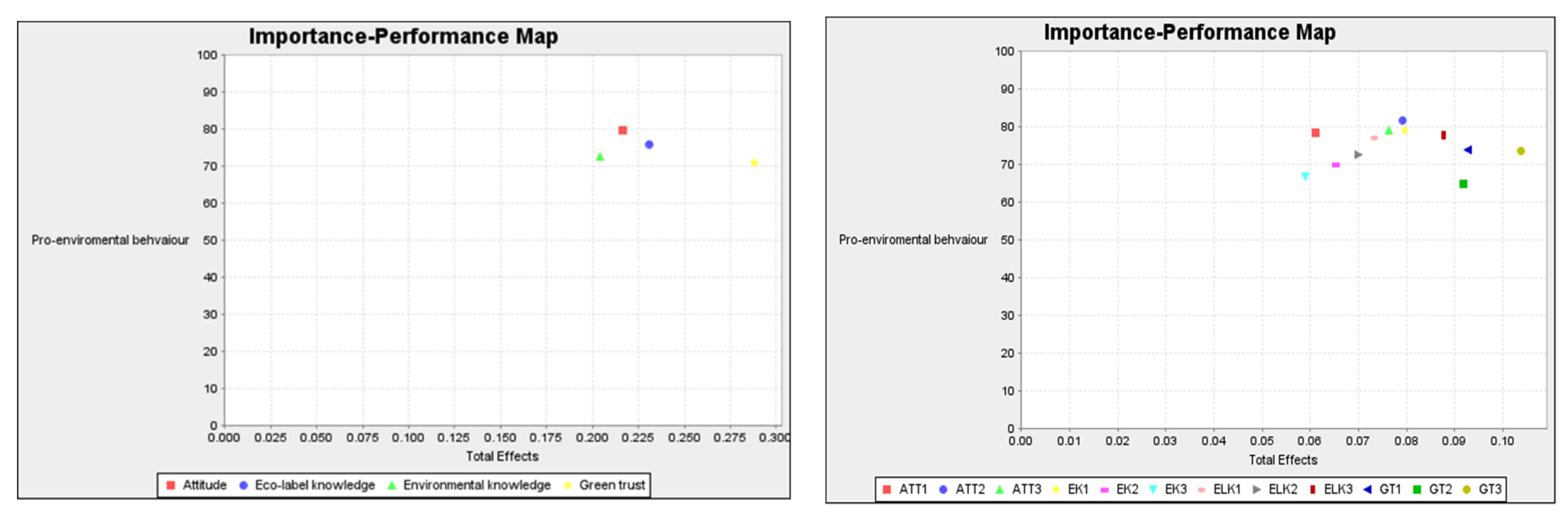Click the Attitude legend entry in left chart
Screen dimensions: 1568x518
click(204, 485)
